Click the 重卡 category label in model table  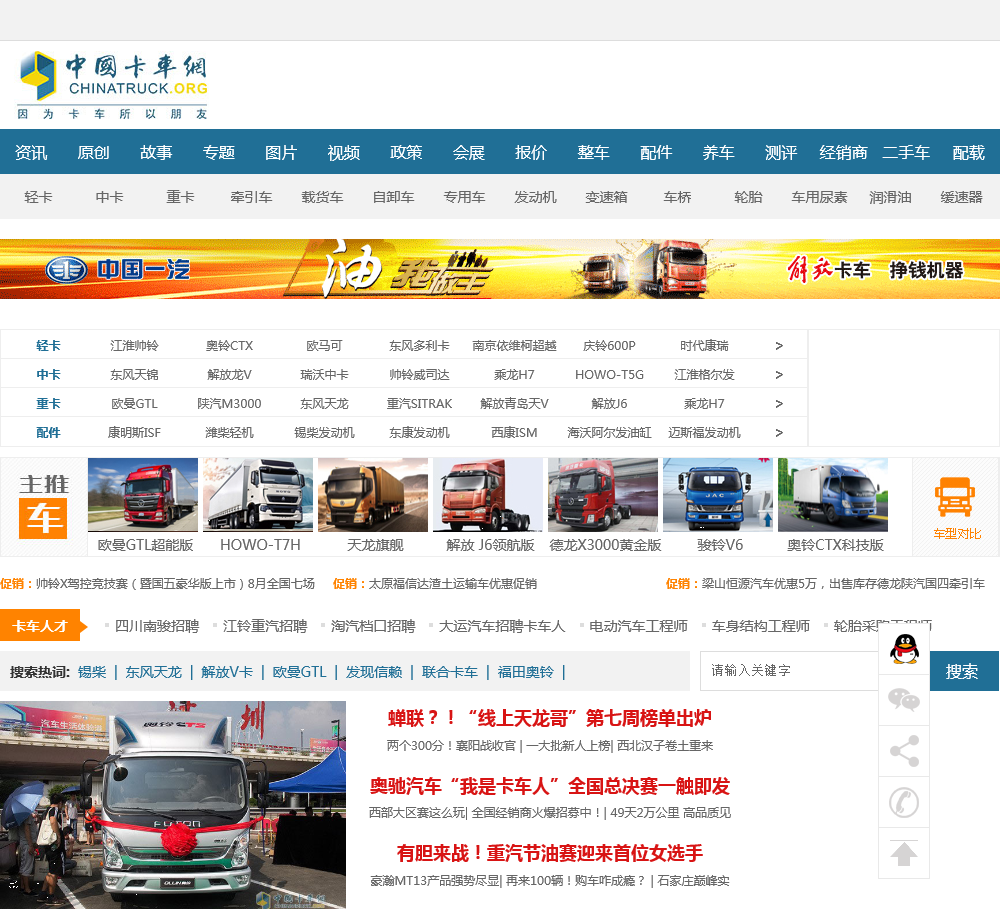click(48, 404)
